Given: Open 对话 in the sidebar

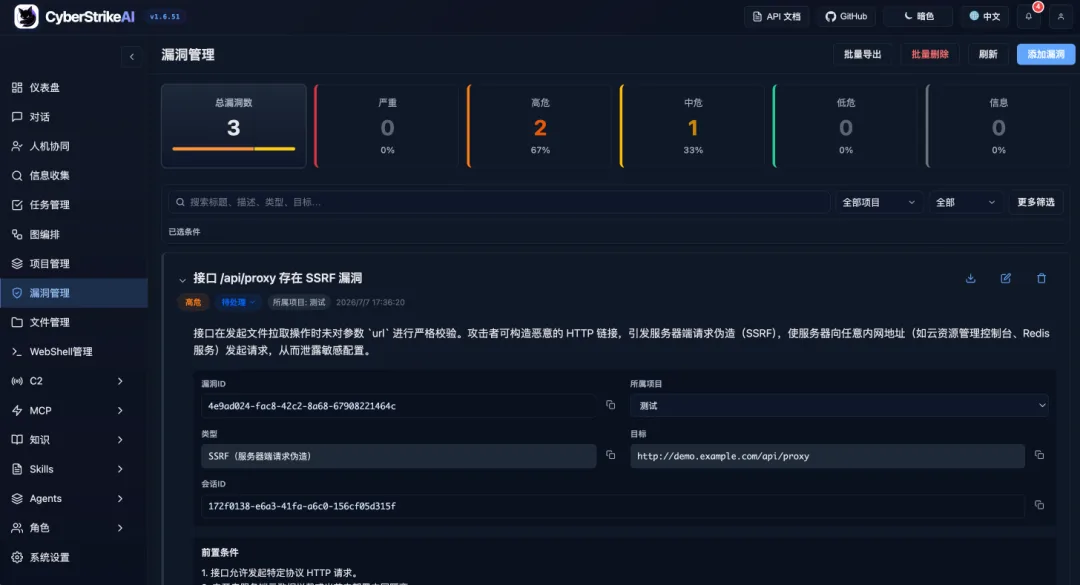Looking at the screenshot, I should [74, 117].
